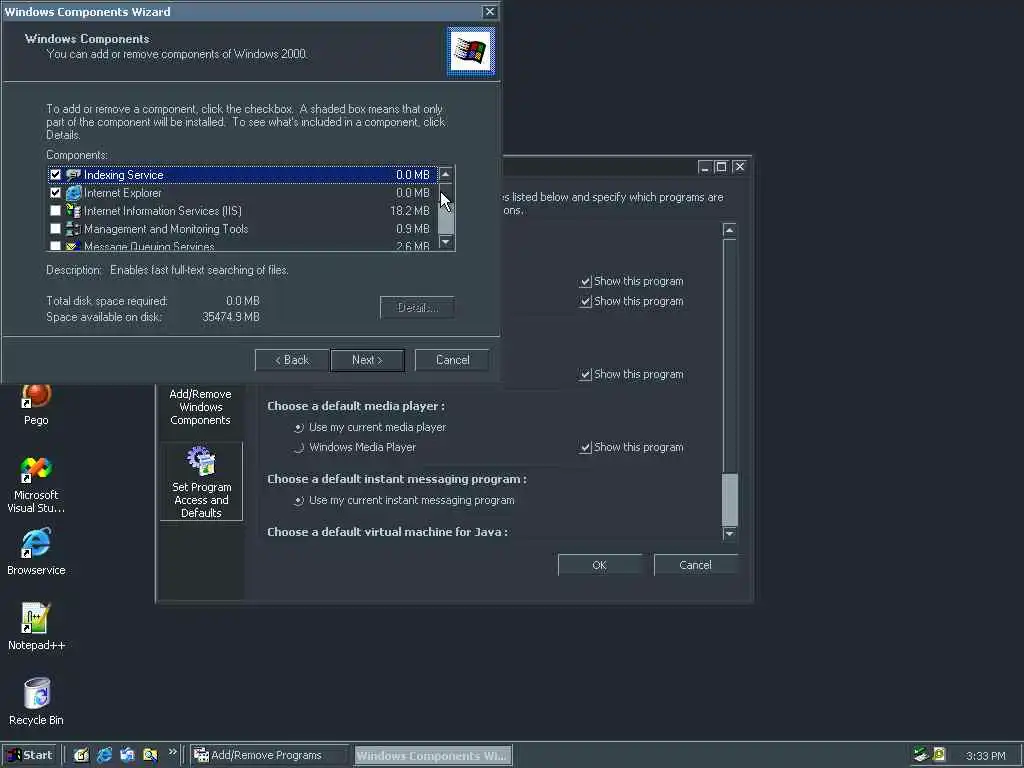
Task: Click the components list scroll up arrow
Action: click(445, 174)
